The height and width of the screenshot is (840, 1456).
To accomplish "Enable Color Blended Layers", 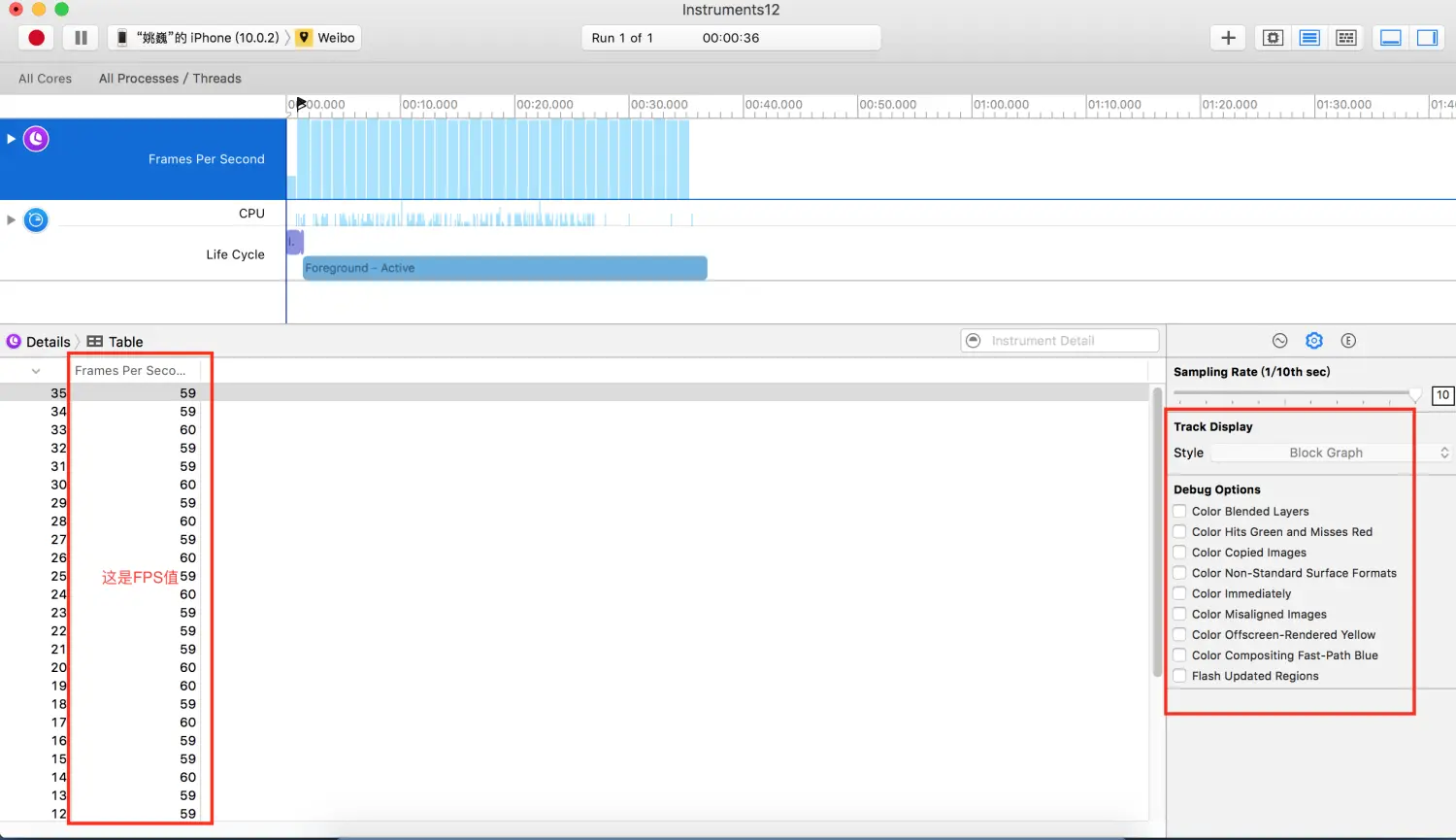I will point(1179,511).
